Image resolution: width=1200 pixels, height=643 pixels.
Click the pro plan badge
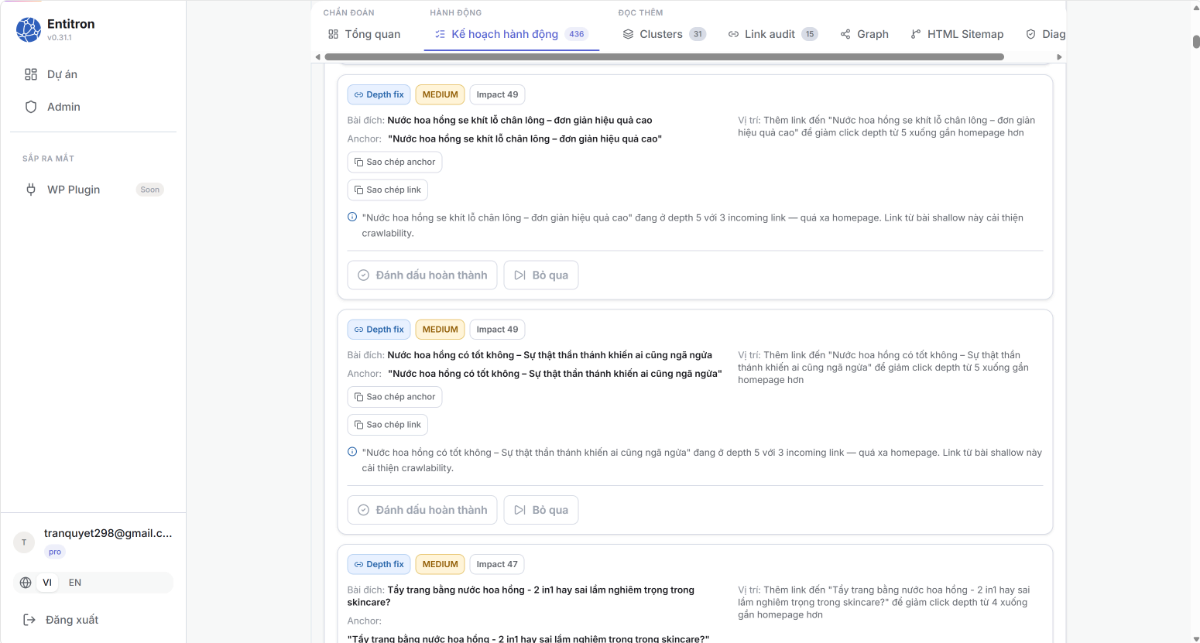(x=55, y=552)
